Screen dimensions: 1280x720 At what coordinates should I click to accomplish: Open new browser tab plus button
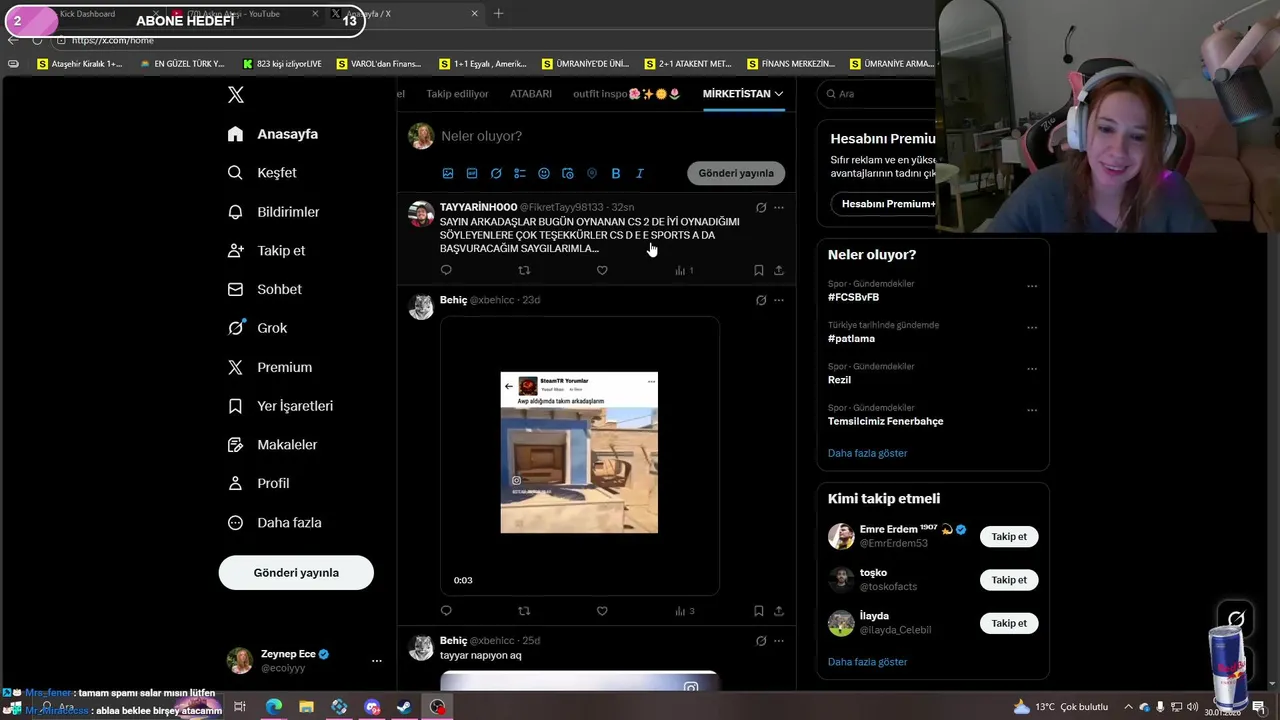pos(498,14)
